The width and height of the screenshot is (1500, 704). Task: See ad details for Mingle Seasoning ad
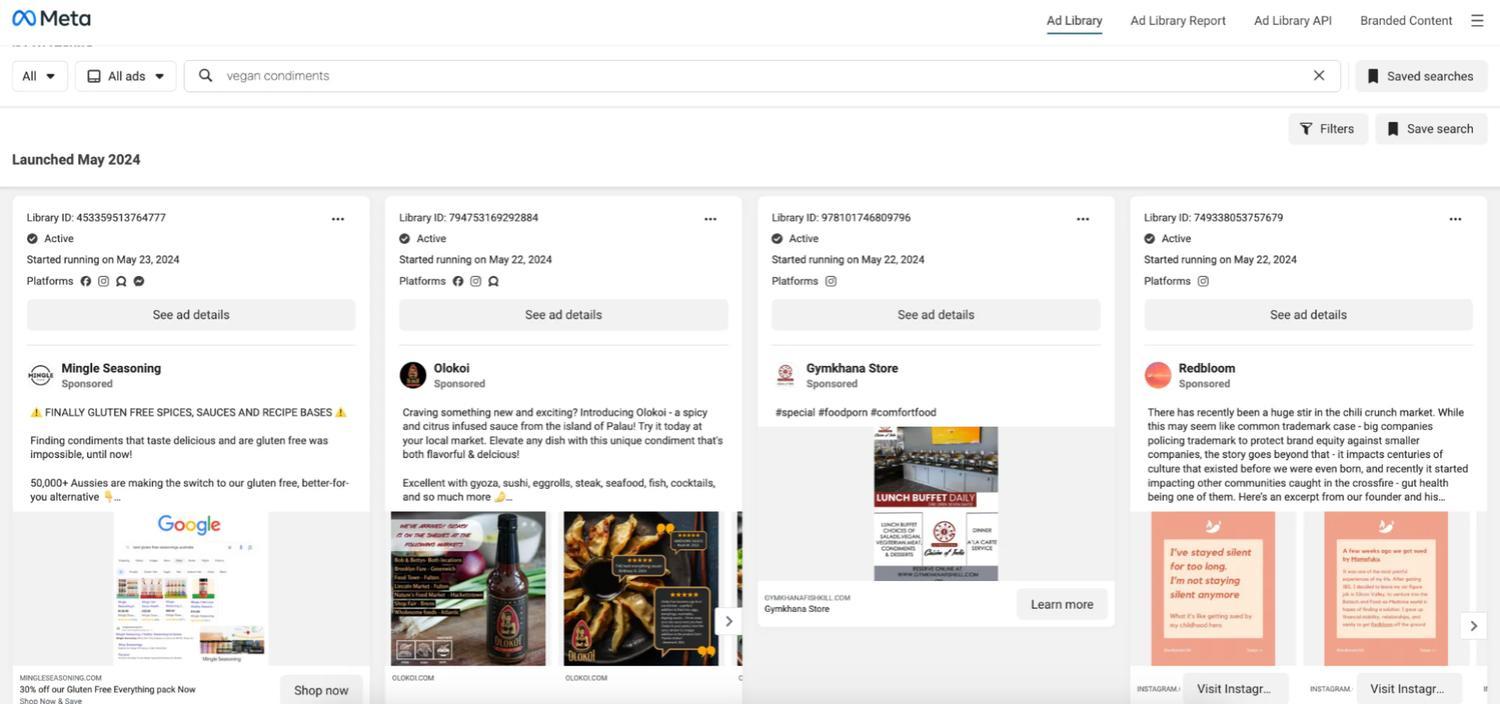[191, 315]
